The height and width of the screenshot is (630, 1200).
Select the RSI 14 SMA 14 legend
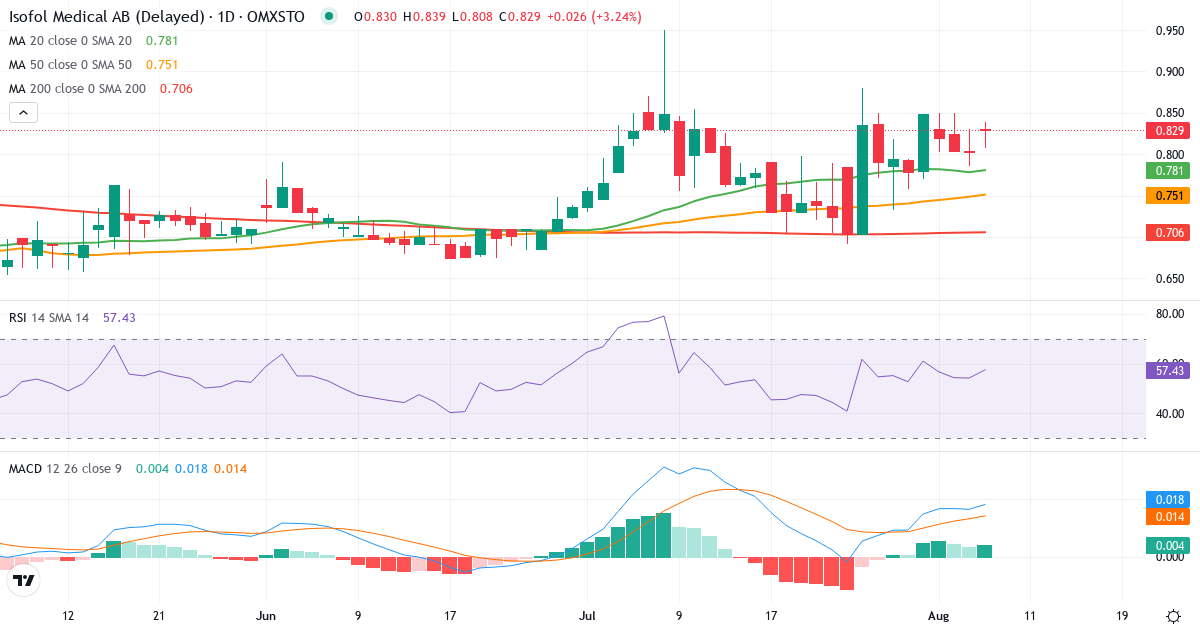pyautogui.click(x=48, y=317)
